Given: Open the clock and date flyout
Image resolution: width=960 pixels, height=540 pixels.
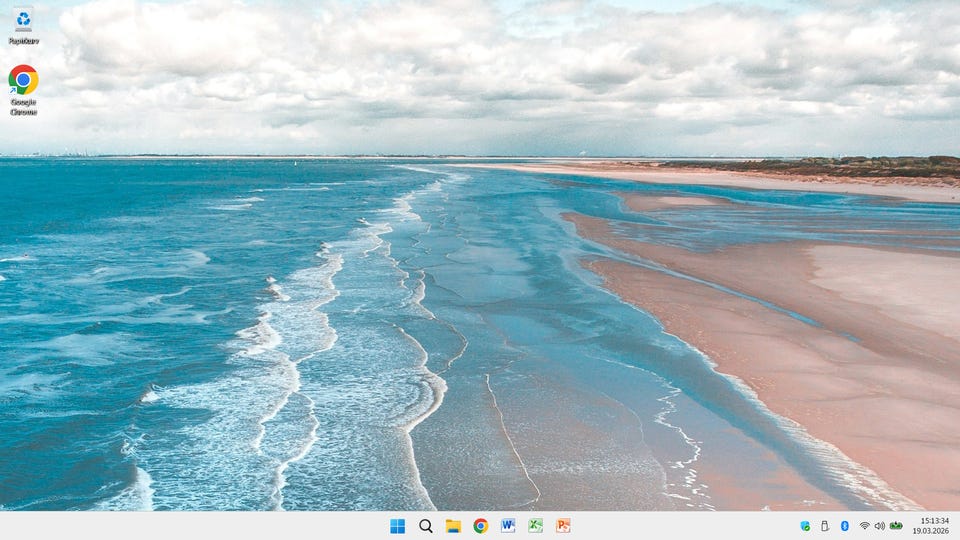Looking at the screenshot, I should [x=934, y=526].
